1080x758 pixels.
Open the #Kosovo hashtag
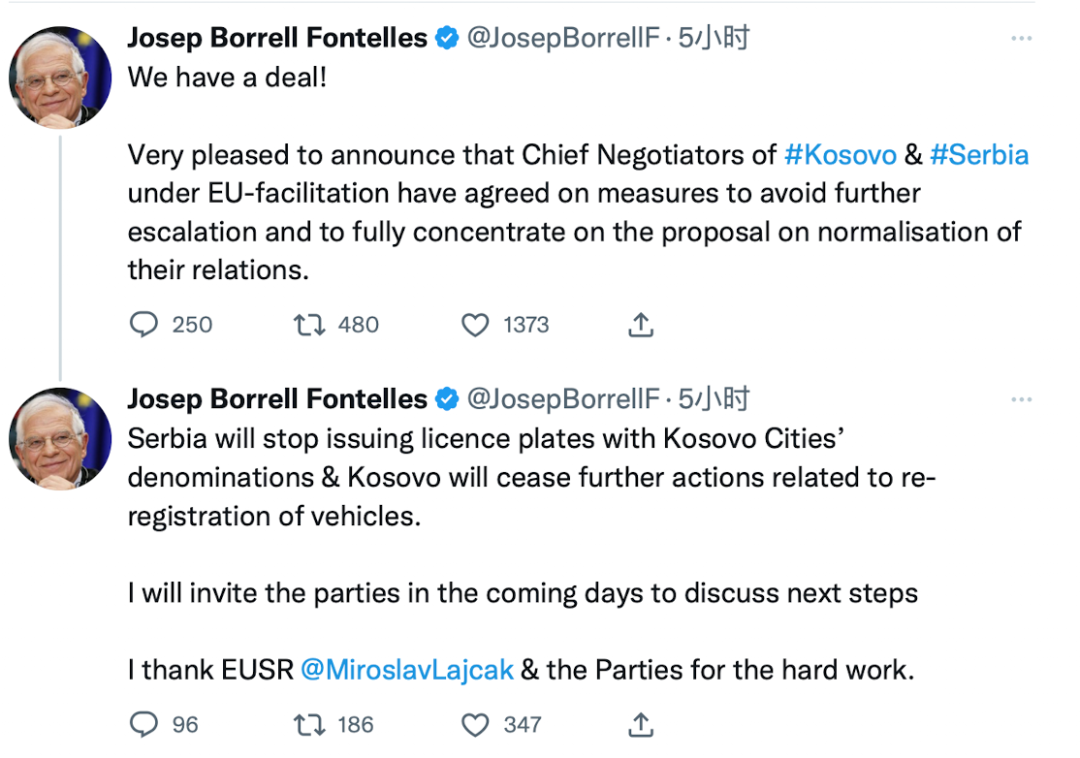pyautogui.click(x=840, y=155)
